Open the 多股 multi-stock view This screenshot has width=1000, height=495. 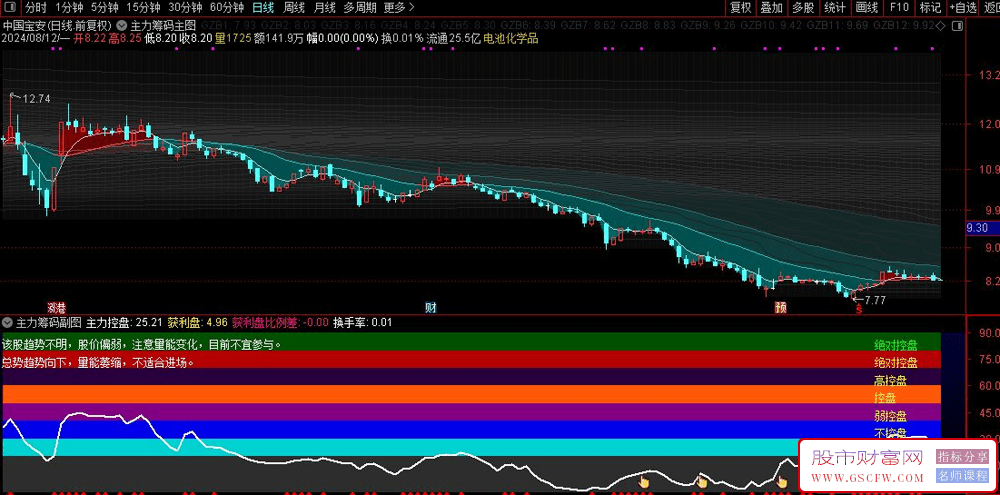tap(803, 8)
